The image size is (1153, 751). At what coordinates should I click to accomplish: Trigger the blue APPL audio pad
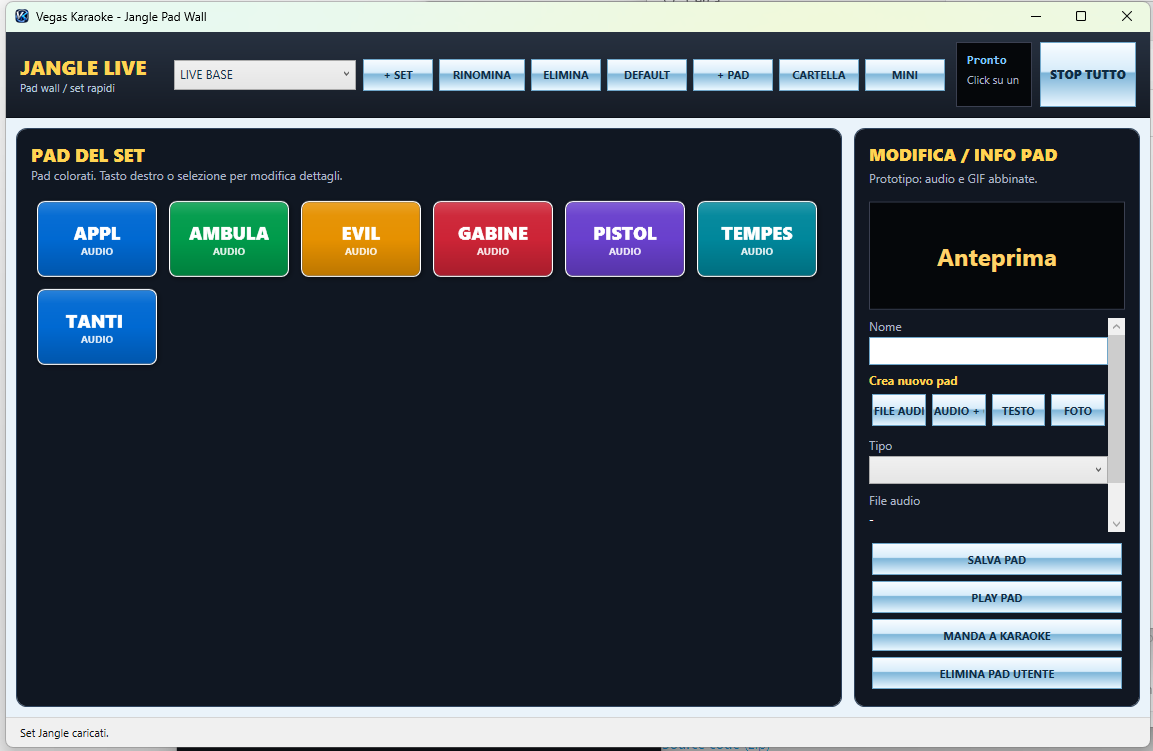coord(97,239)
